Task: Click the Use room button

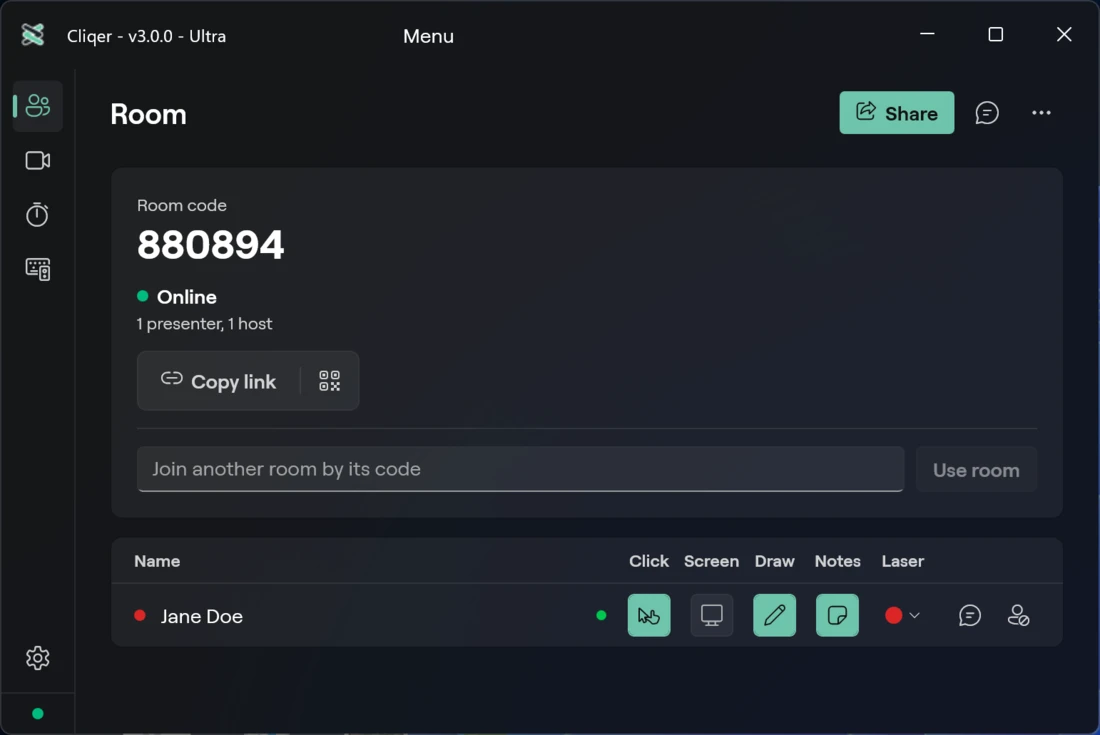Action: coord(976,470)
